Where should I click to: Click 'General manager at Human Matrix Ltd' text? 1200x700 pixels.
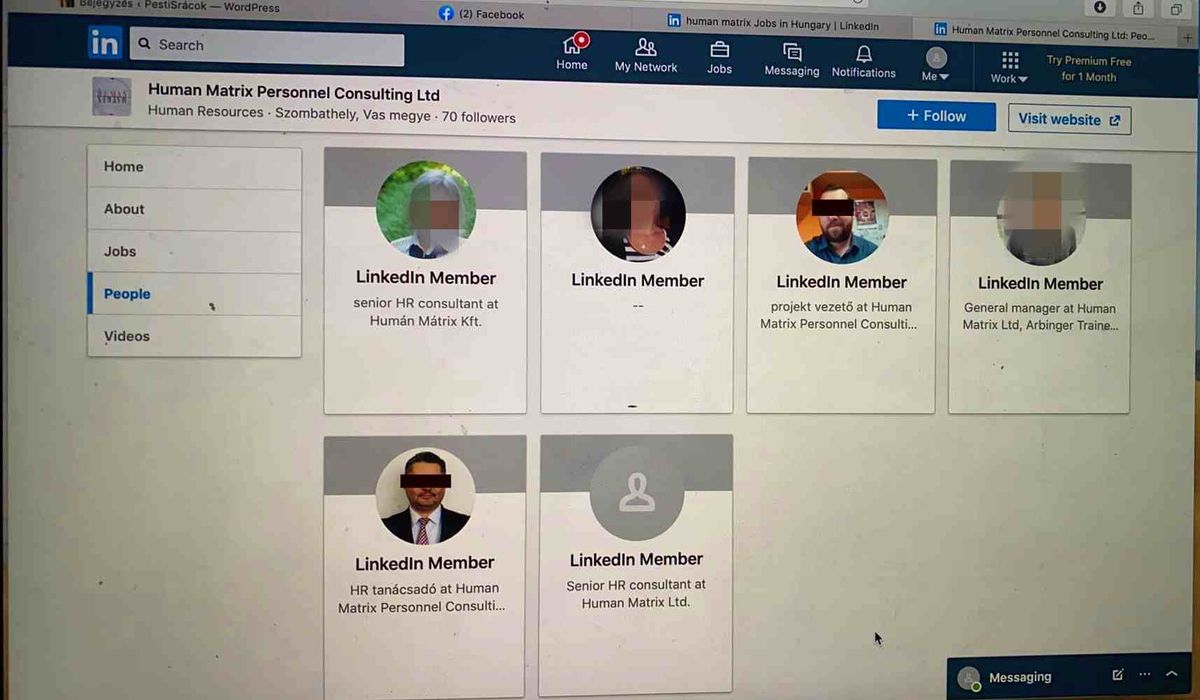(1040, 316)
